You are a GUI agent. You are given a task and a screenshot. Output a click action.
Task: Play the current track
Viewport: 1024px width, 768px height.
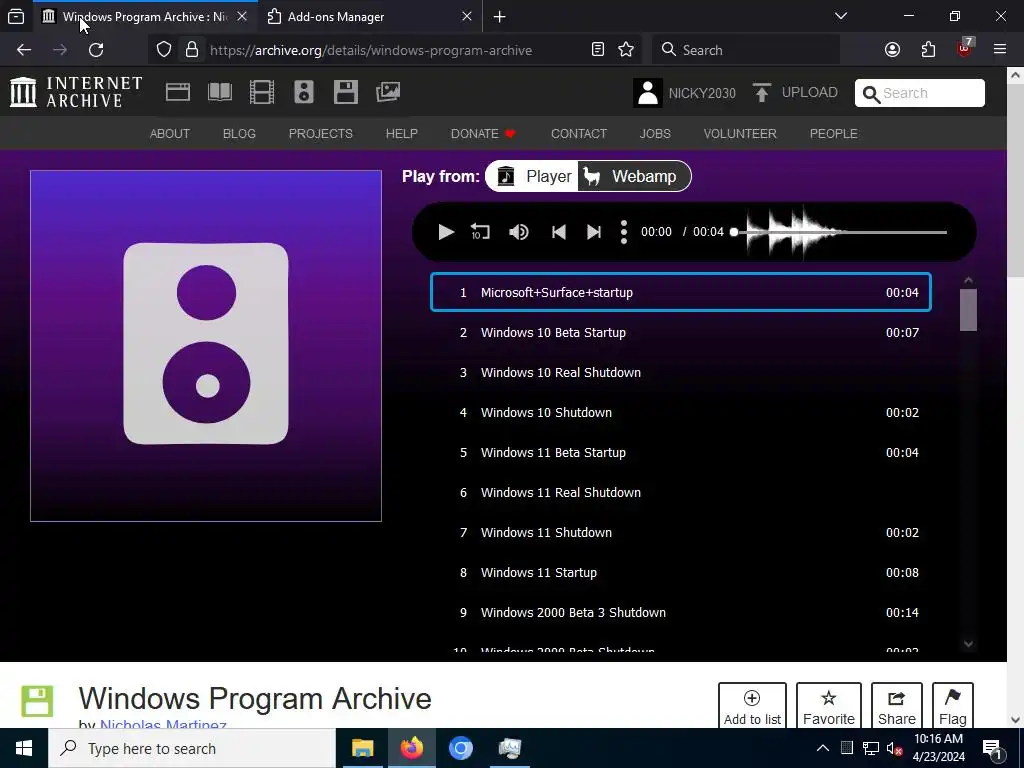coord(446,232)
